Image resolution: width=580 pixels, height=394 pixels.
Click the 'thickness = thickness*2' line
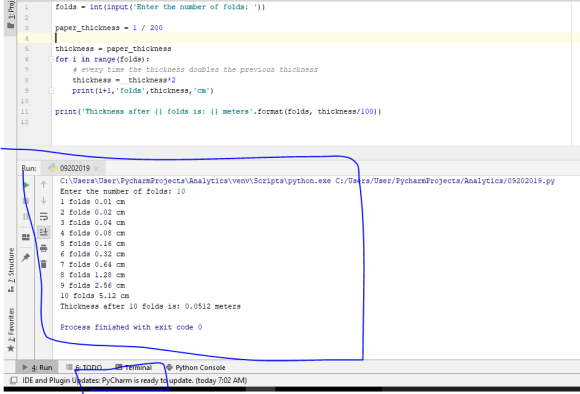click(x=124, y=80)
